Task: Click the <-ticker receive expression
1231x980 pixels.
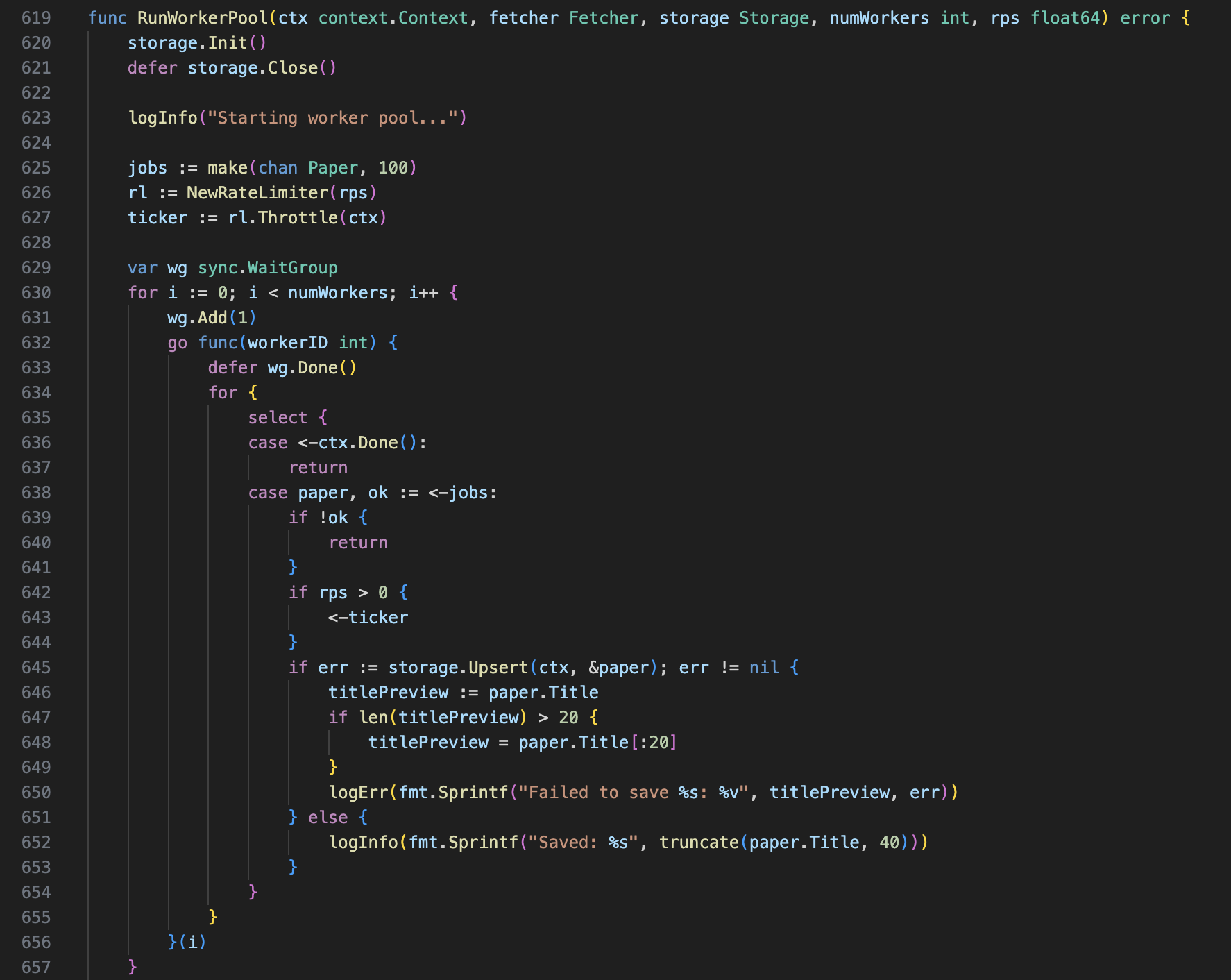Action: pos(368,618)
